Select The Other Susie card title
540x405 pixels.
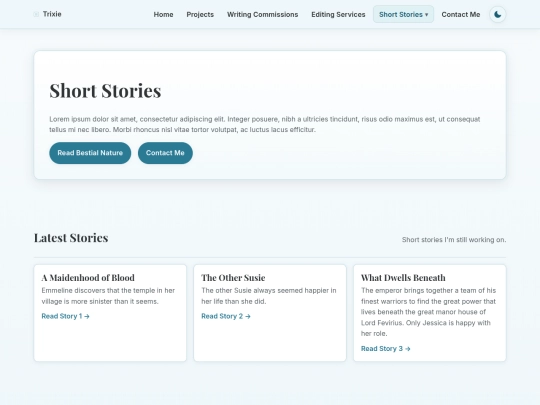point(233,278)
